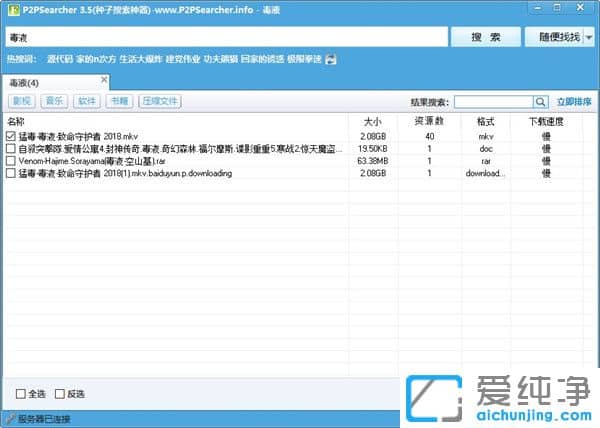Focus the main search box containing 毒液
Screen dimensions: 600x428
click(227, 37)
